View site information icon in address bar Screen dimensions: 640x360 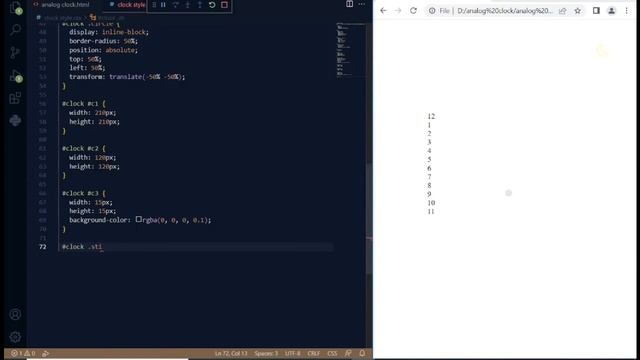pyautogui.click(x=432, y=11)
